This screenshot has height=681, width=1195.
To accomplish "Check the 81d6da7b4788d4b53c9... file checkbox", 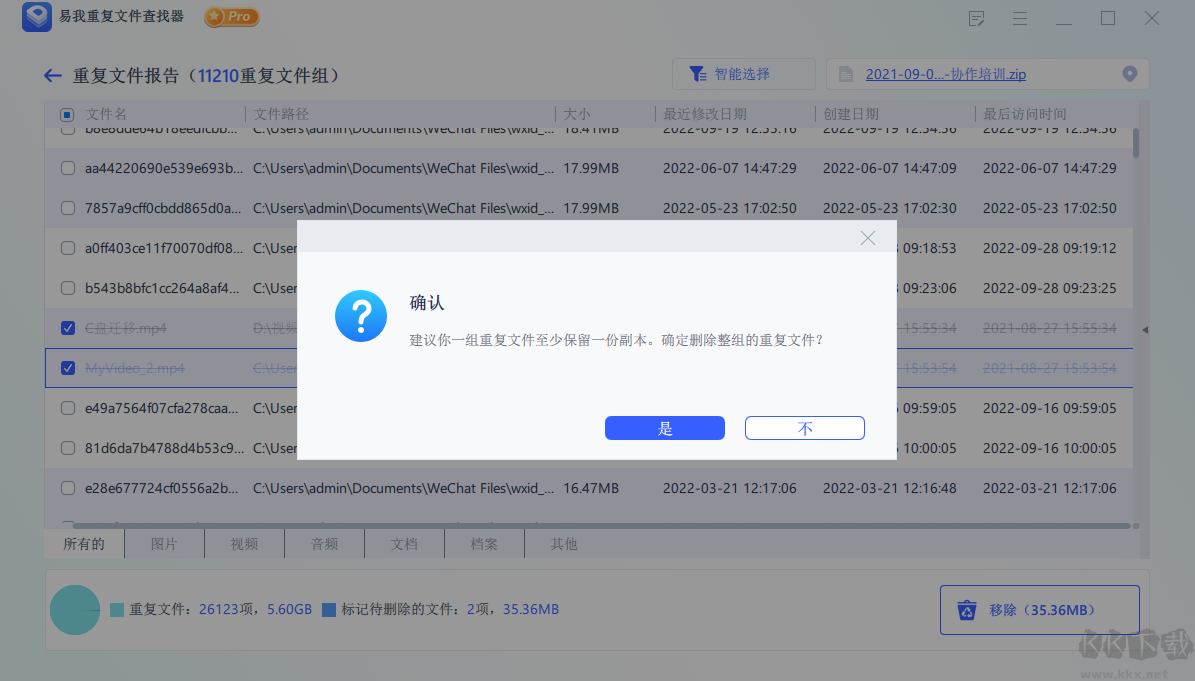I will tap(68, 448).
